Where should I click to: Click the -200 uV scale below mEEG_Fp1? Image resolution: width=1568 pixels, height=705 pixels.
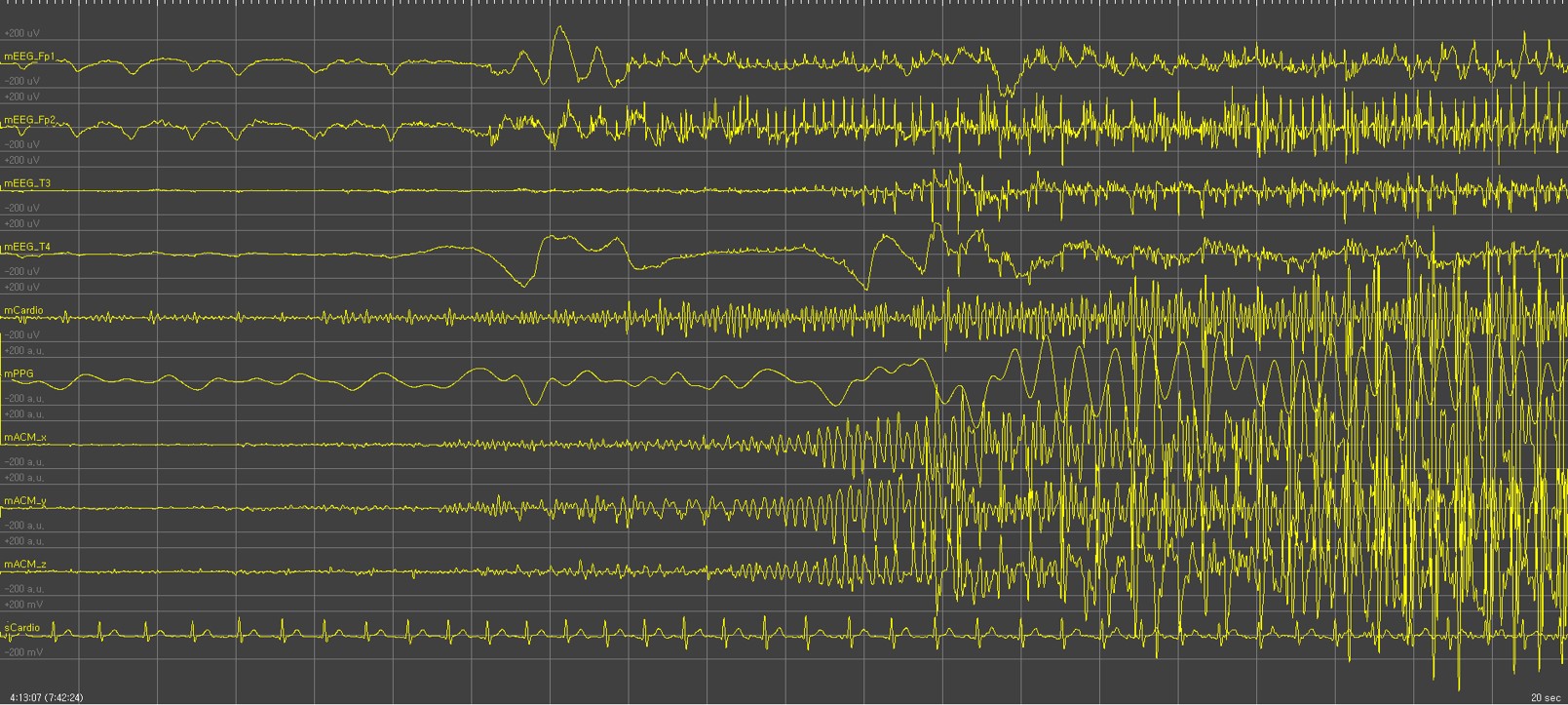click(x=21, y=81)
